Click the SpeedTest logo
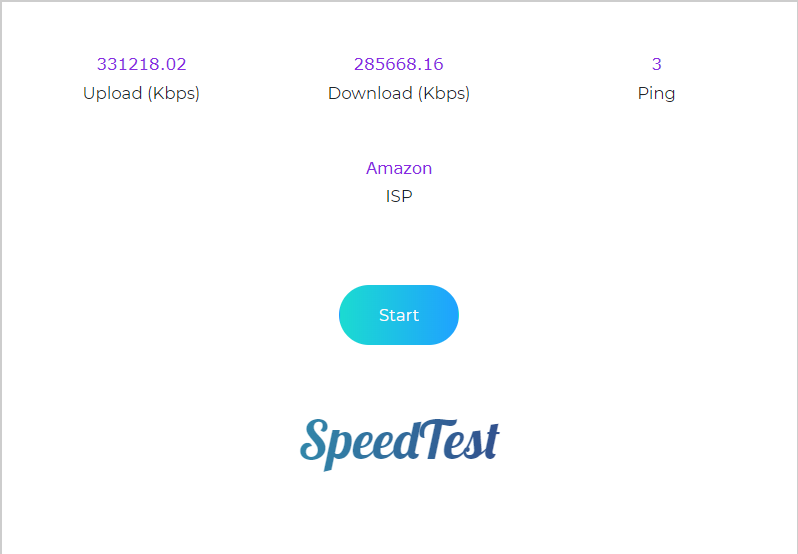 (400, 444)
